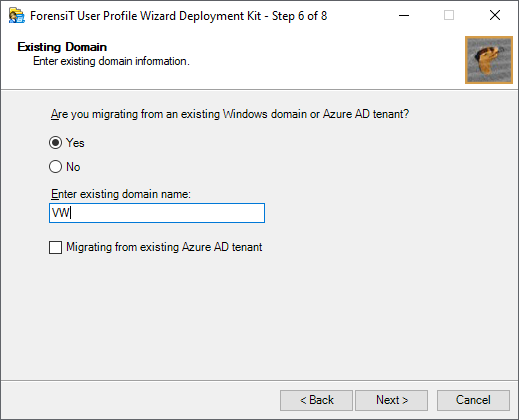Click the wizard title bar text
519x420 pixels.
click(x=179, y=16)
